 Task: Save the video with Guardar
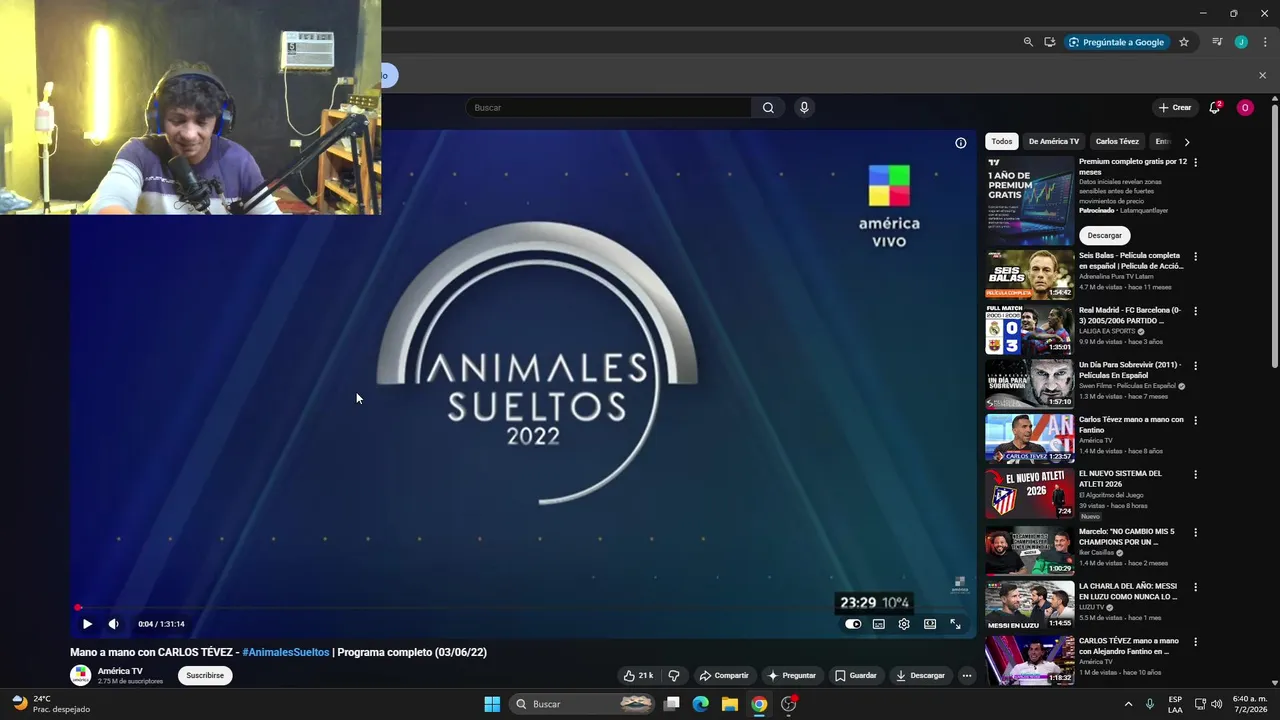[x=856, y=675]
